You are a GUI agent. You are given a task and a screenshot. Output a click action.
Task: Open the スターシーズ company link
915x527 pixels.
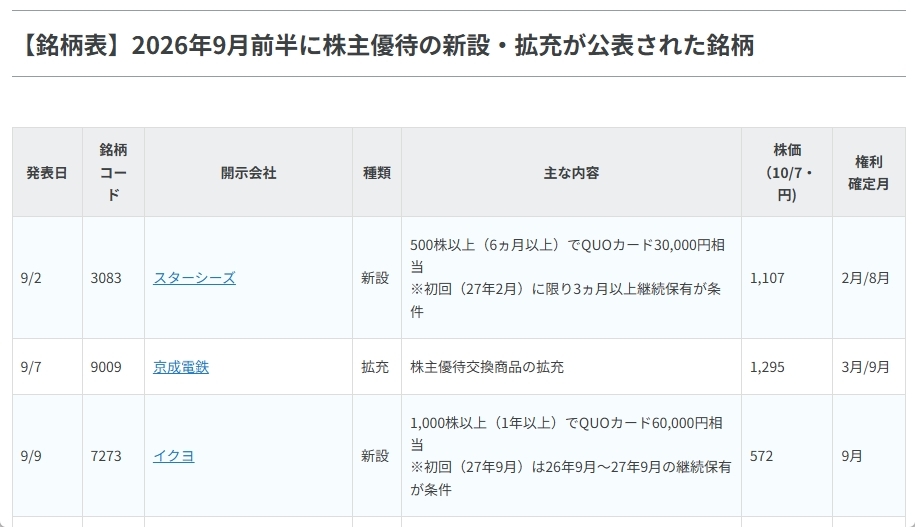[x=194, y=278]
